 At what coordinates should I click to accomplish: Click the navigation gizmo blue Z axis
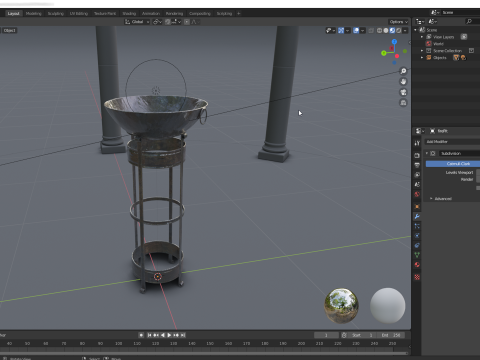click(x=394, y=42)
